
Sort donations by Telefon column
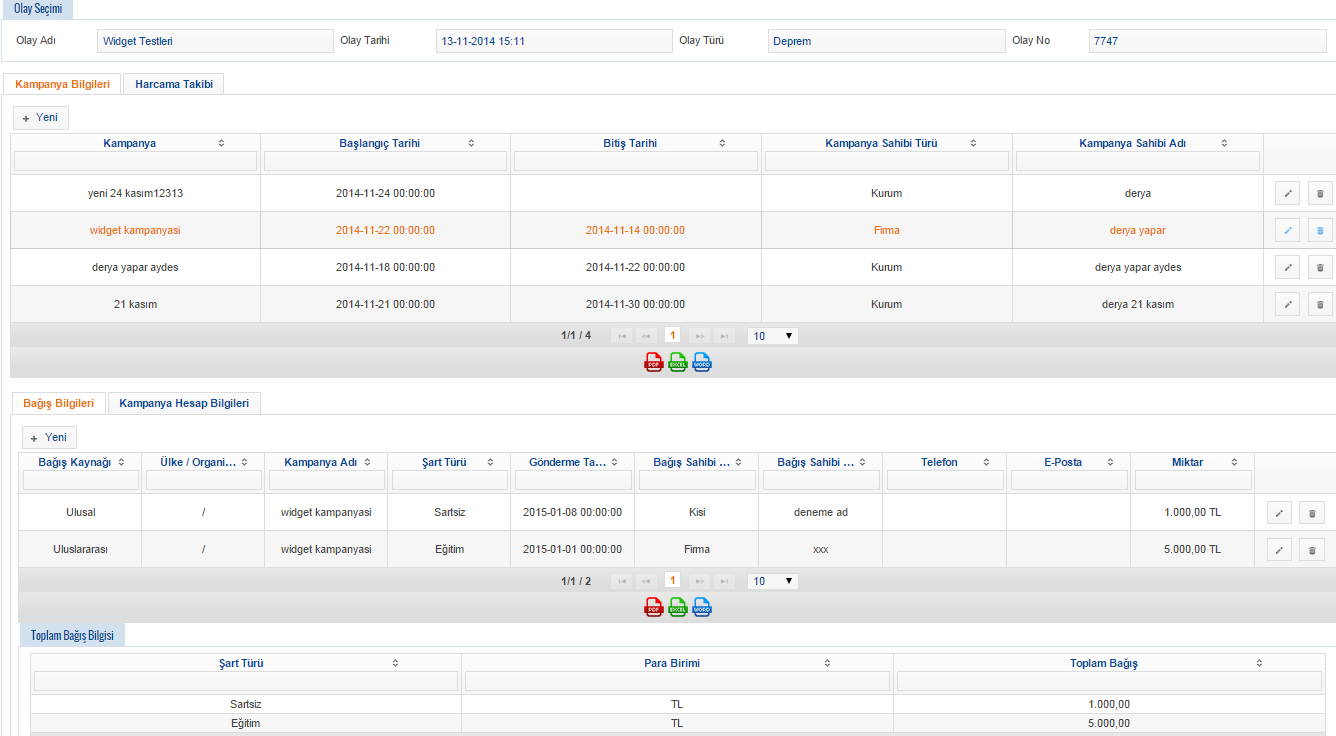[987, 463]
